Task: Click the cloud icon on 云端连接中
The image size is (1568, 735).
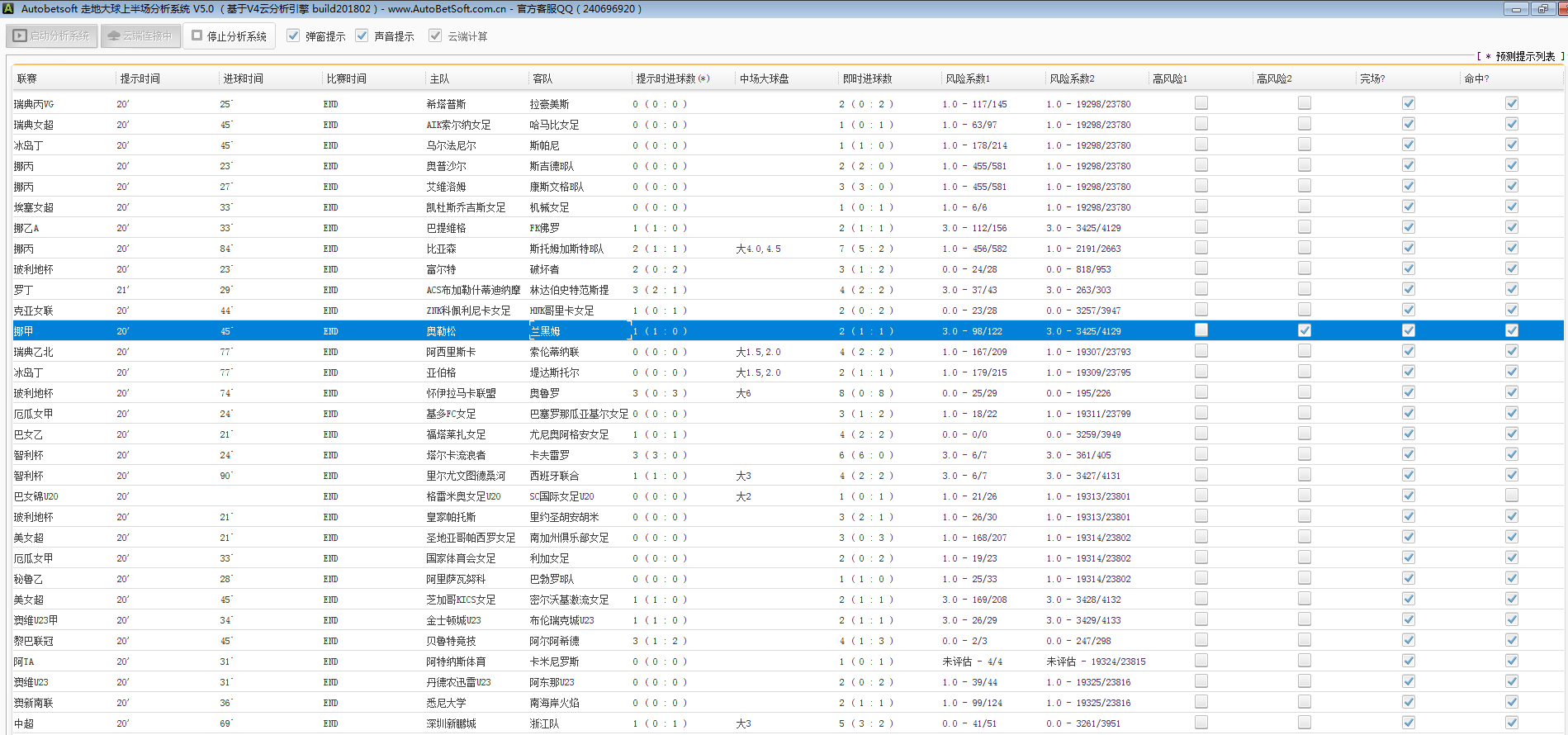Action: point(114,36)
